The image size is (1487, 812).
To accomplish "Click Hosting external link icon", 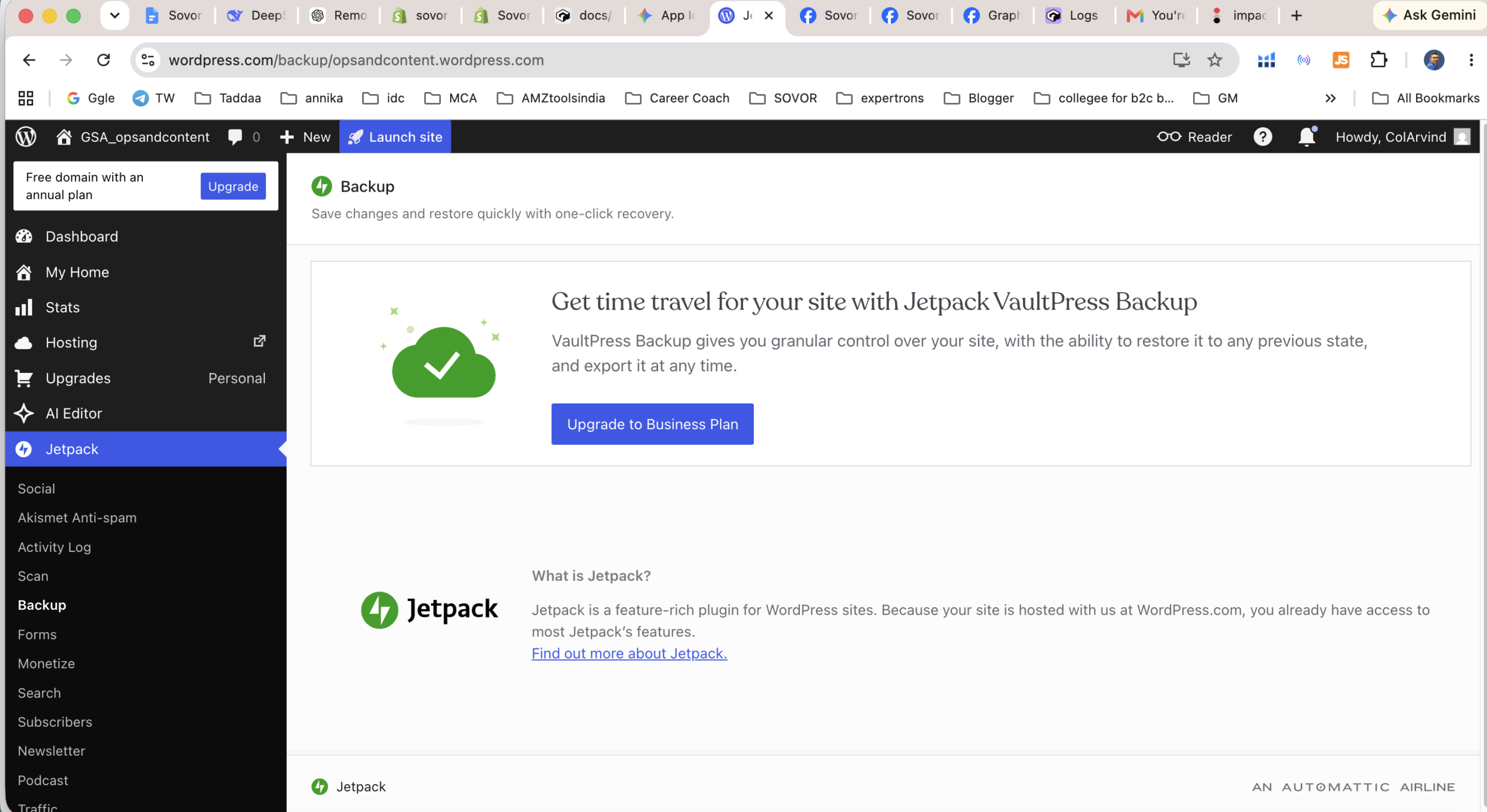I will (260, 342).
